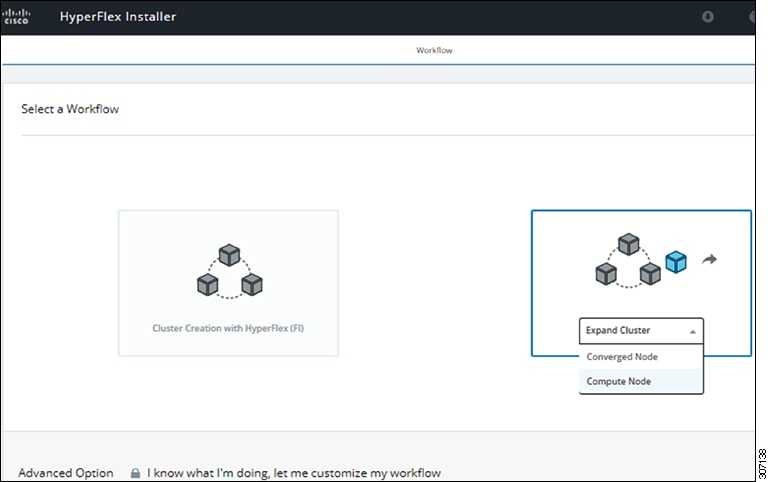Click the Select a Workflow heading

[x=70, y=109]
